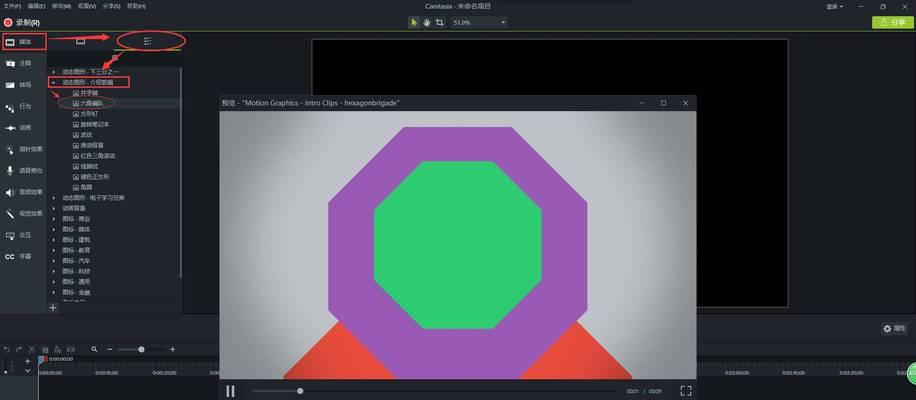
Task: Click the cut scissors icon on timeline
Action: tap(32, 349)
